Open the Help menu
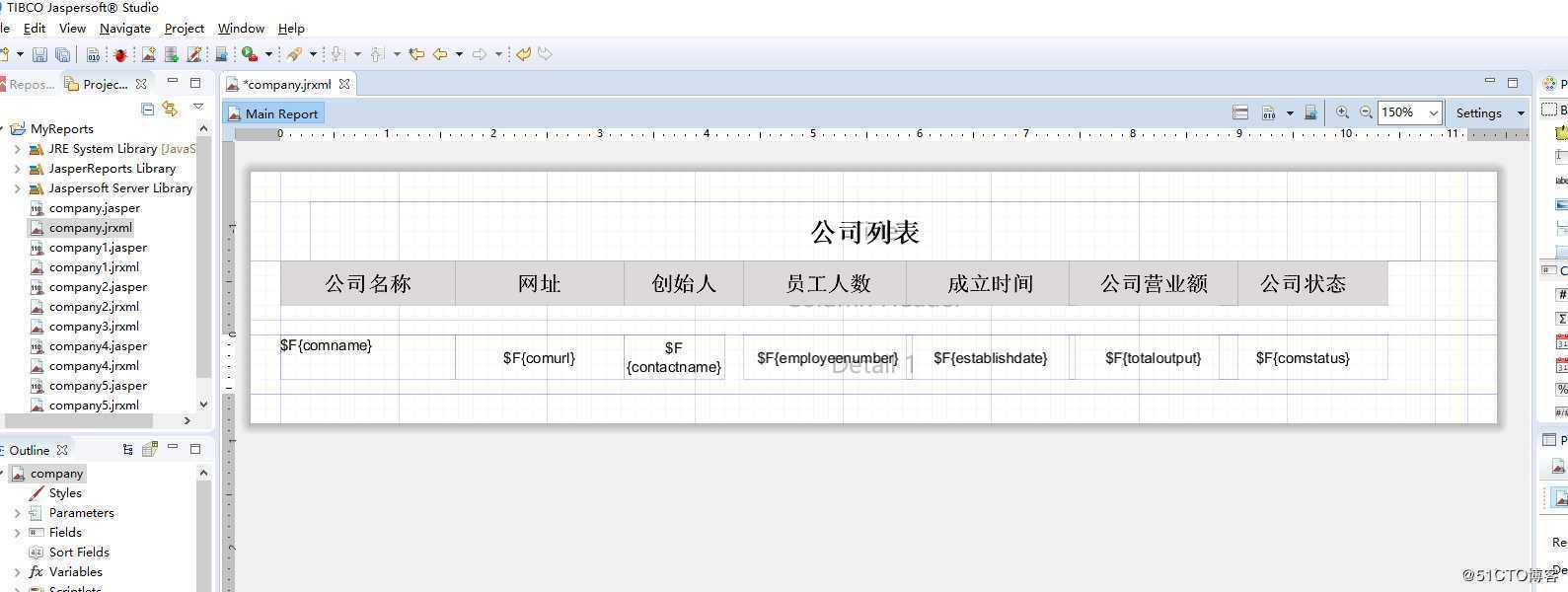Screen dimensions: 1568x592 pyautogui.click(x=291, y=29)
